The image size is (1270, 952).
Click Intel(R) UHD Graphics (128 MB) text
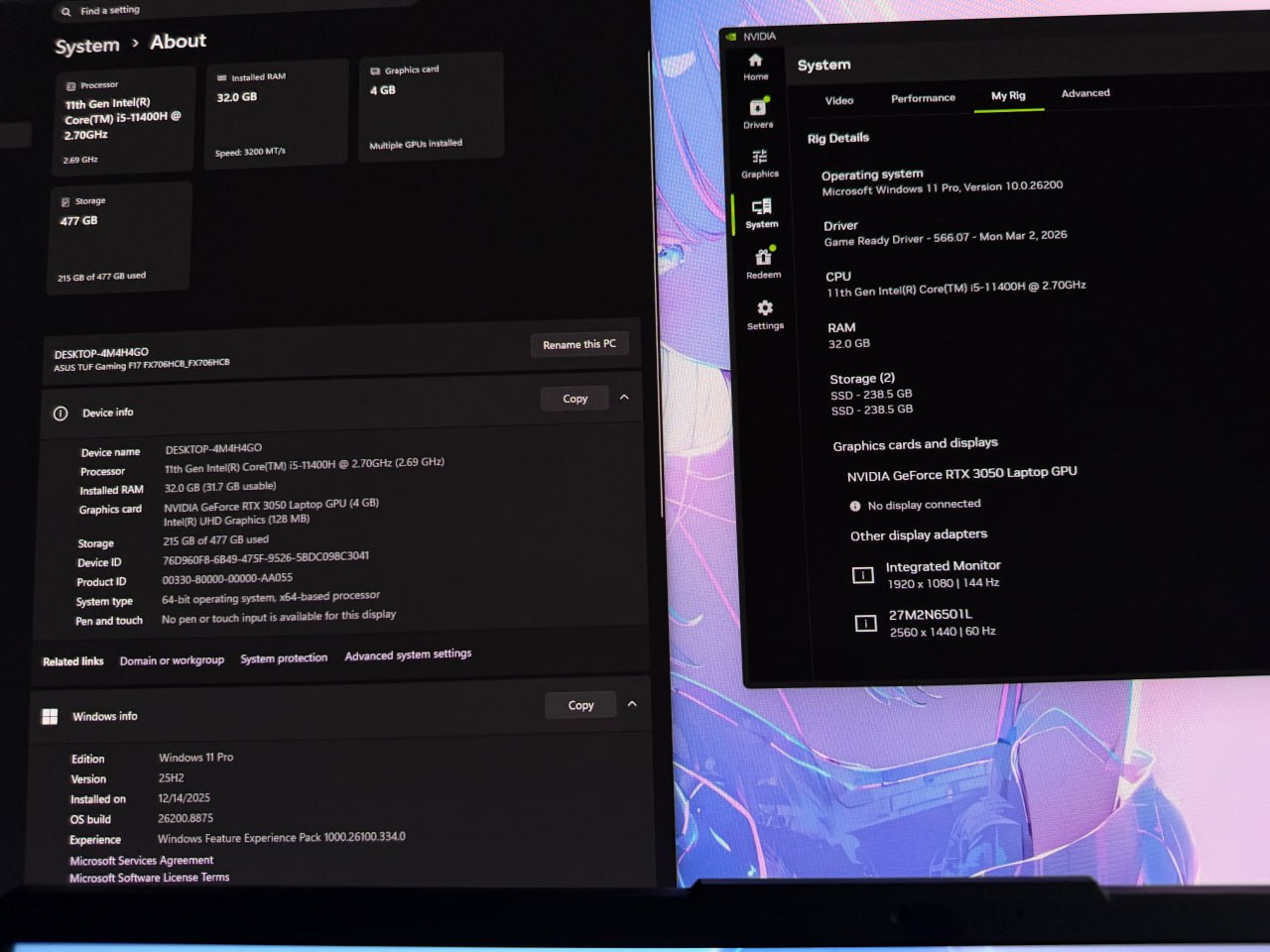pos(236,521)
